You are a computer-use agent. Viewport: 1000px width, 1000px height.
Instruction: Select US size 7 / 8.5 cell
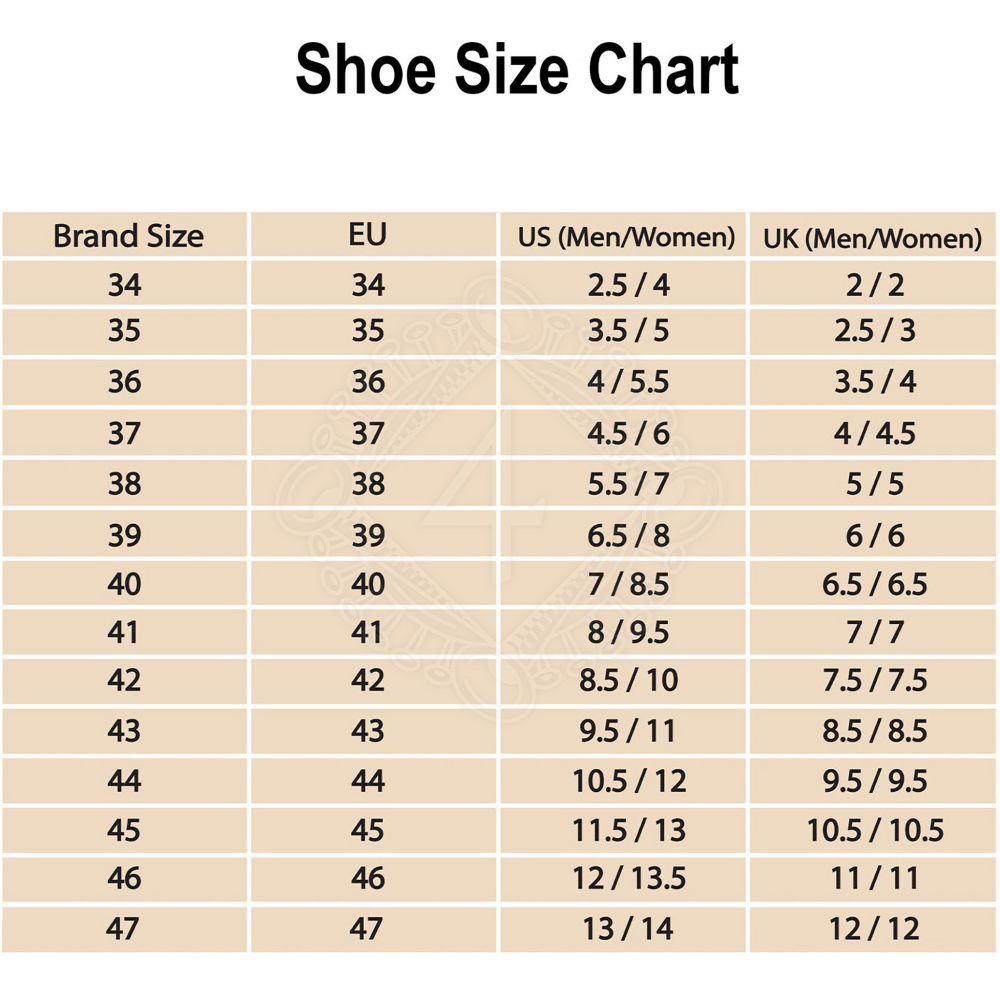click(x=628, y=584)
